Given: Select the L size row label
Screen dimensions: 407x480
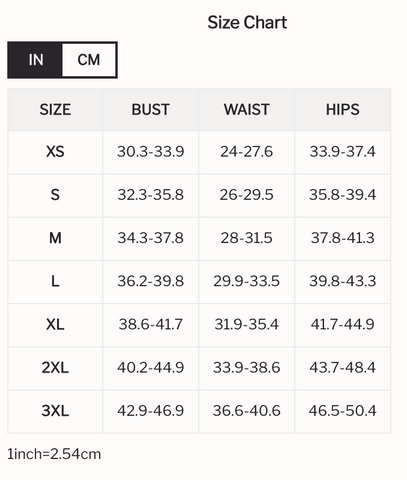Looking at the screenshot, I should [55, 281].
